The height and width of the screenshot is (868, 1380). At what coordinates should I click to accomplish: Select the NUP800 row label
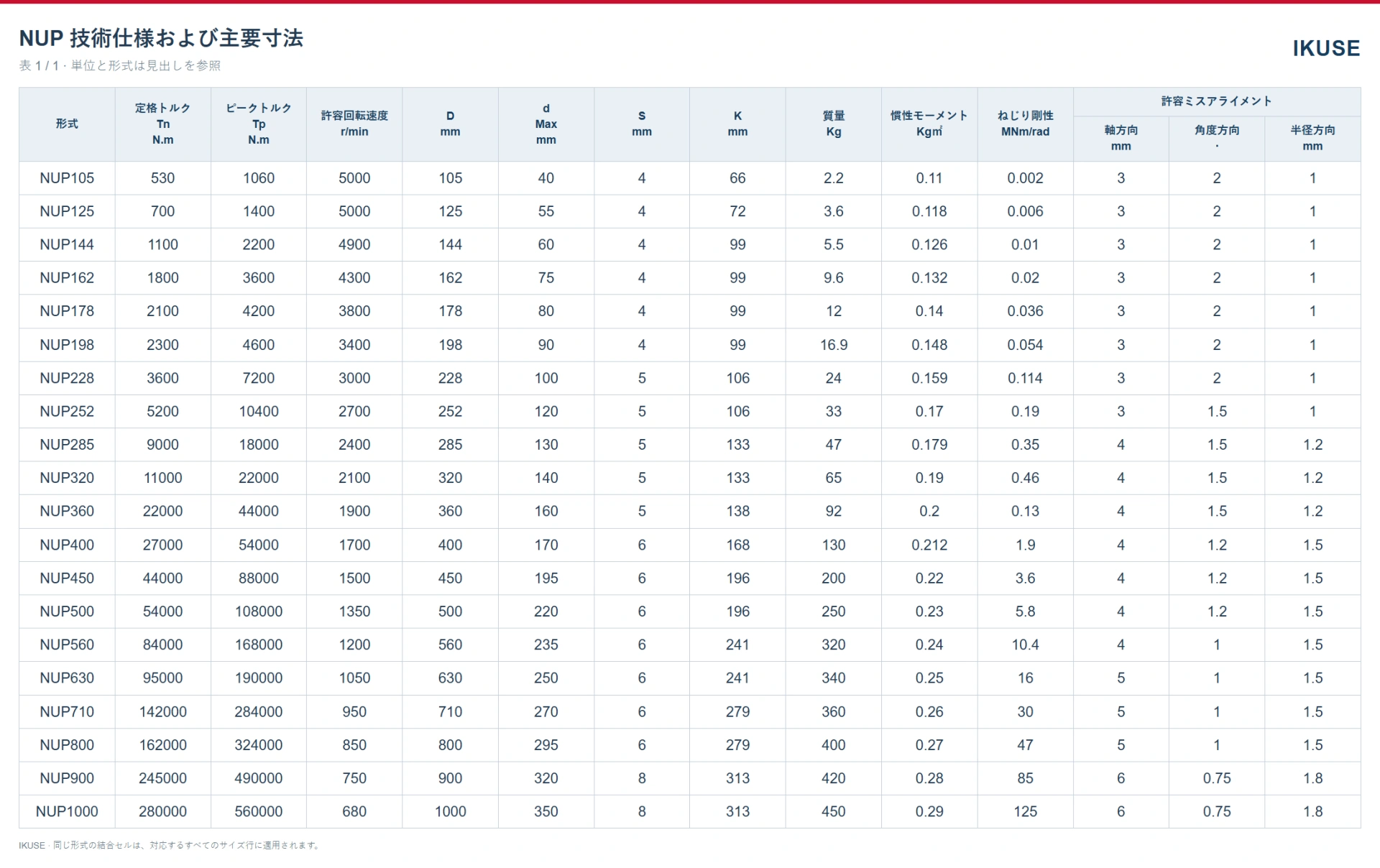67,744
